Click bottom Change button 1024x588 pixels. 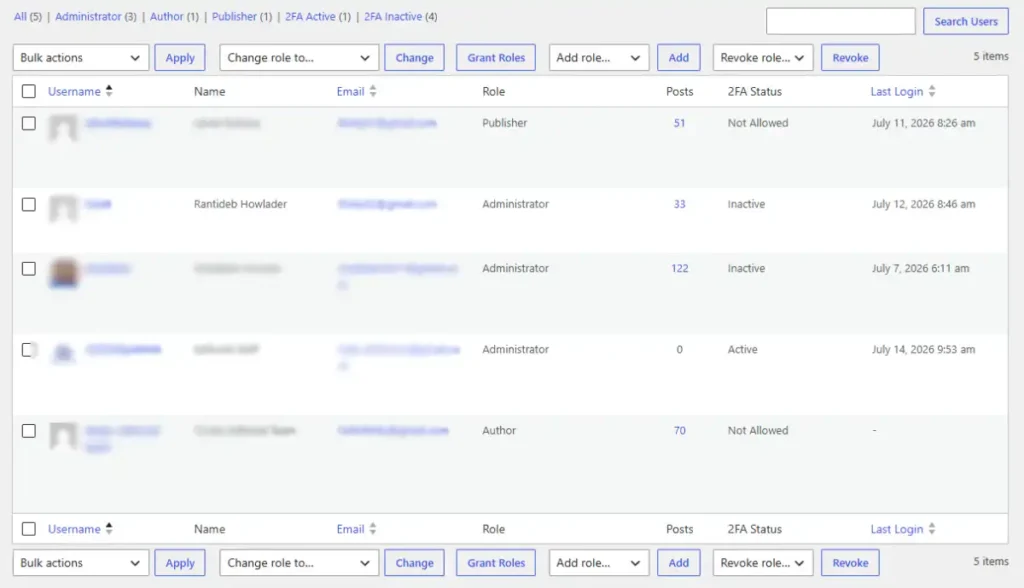[x=414, y=563]
